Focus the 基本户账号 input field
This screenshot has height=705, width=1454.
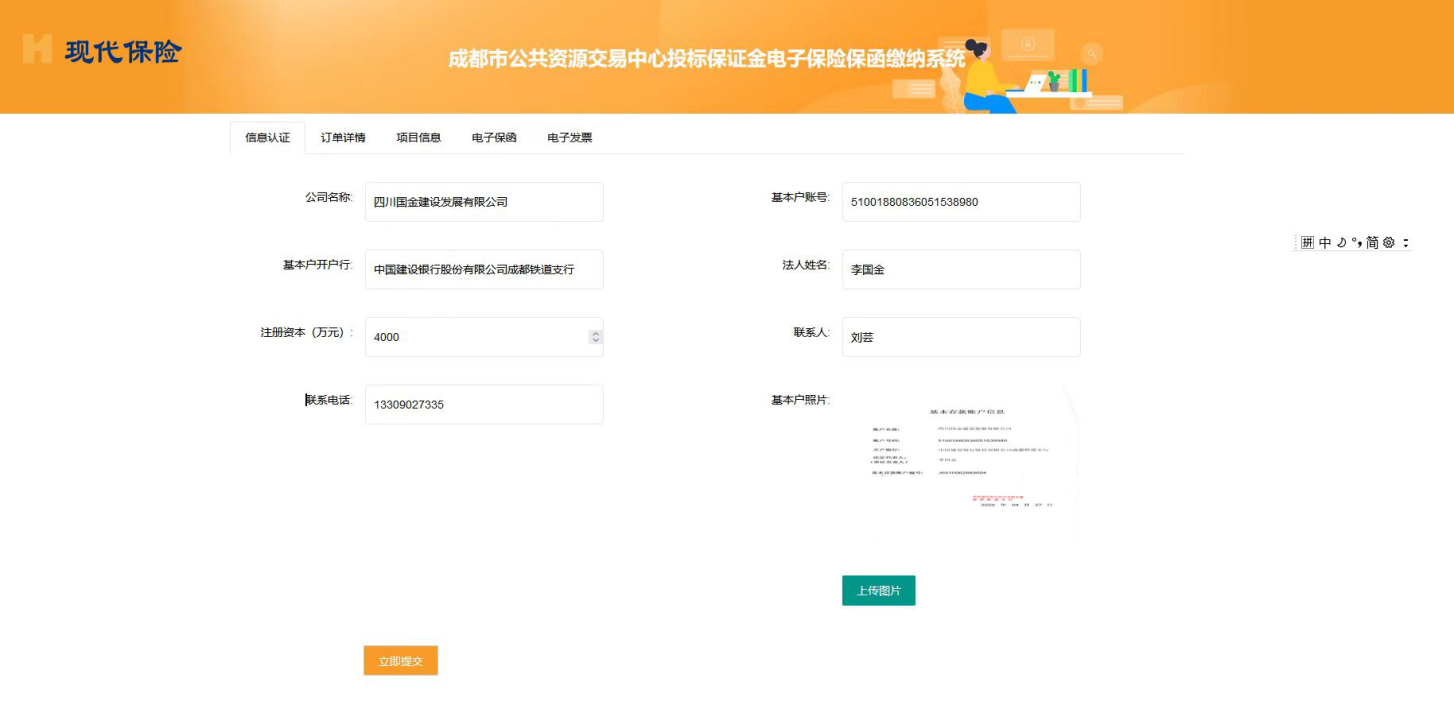960,202
